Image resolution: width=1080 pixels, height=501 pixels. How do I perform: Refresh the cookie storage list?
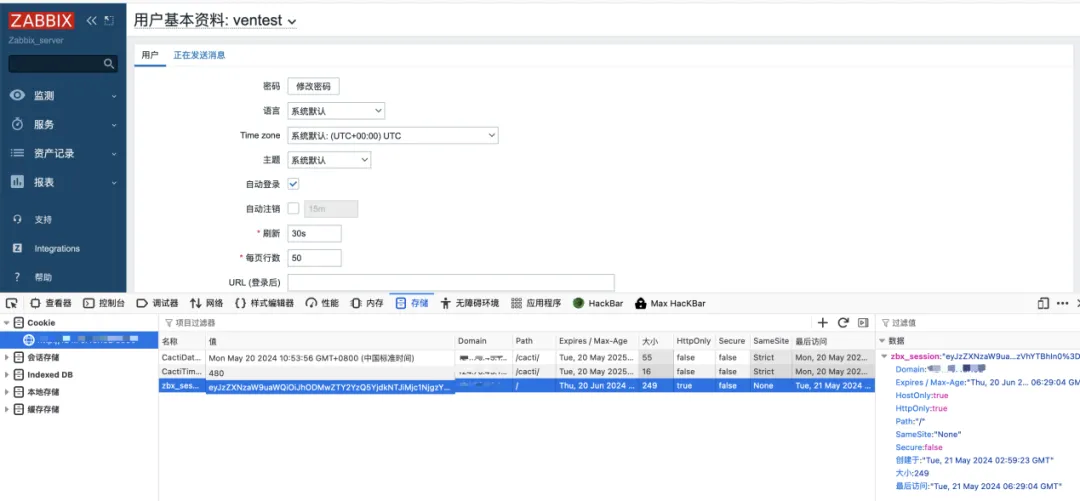click(x=843, y=323)
